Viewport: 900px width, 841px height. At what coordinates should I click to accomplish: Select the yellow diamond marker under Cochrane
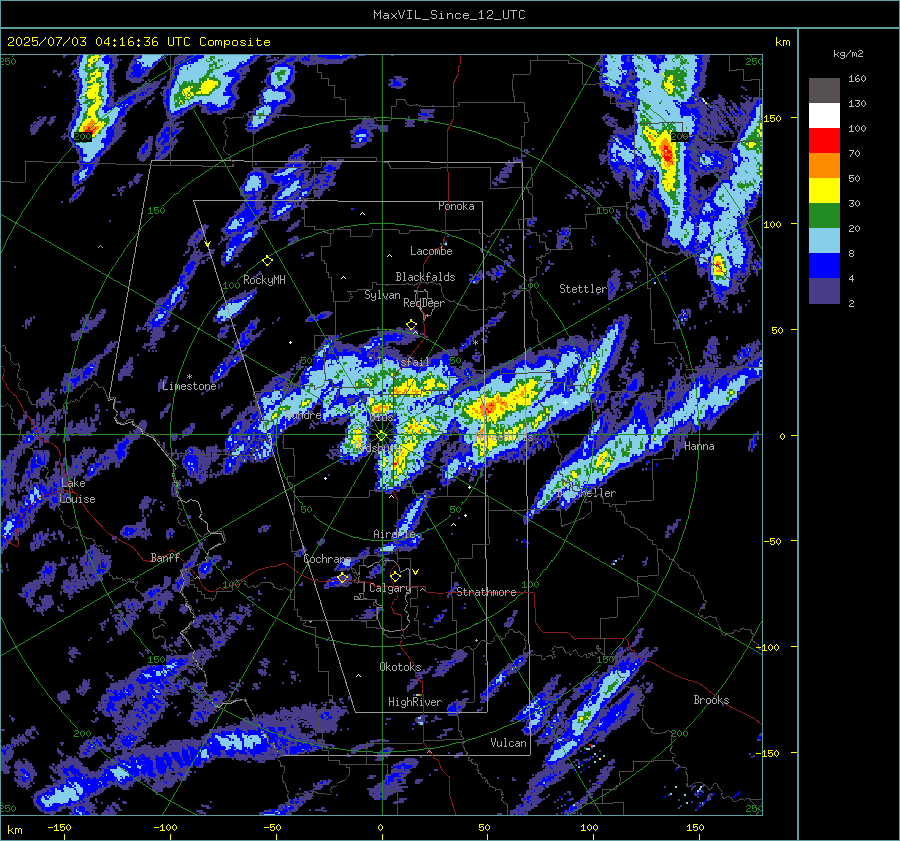pyautogui.click(x=343, y=578)
